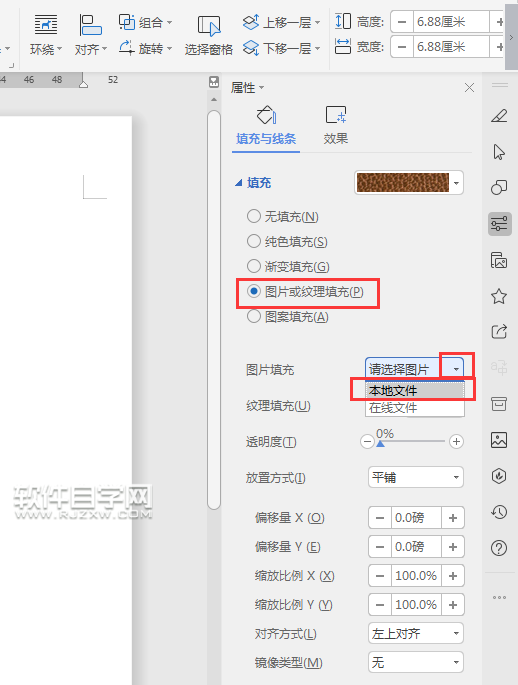
Task: Close the 属性 properties panel
Action: coord(470,88)
